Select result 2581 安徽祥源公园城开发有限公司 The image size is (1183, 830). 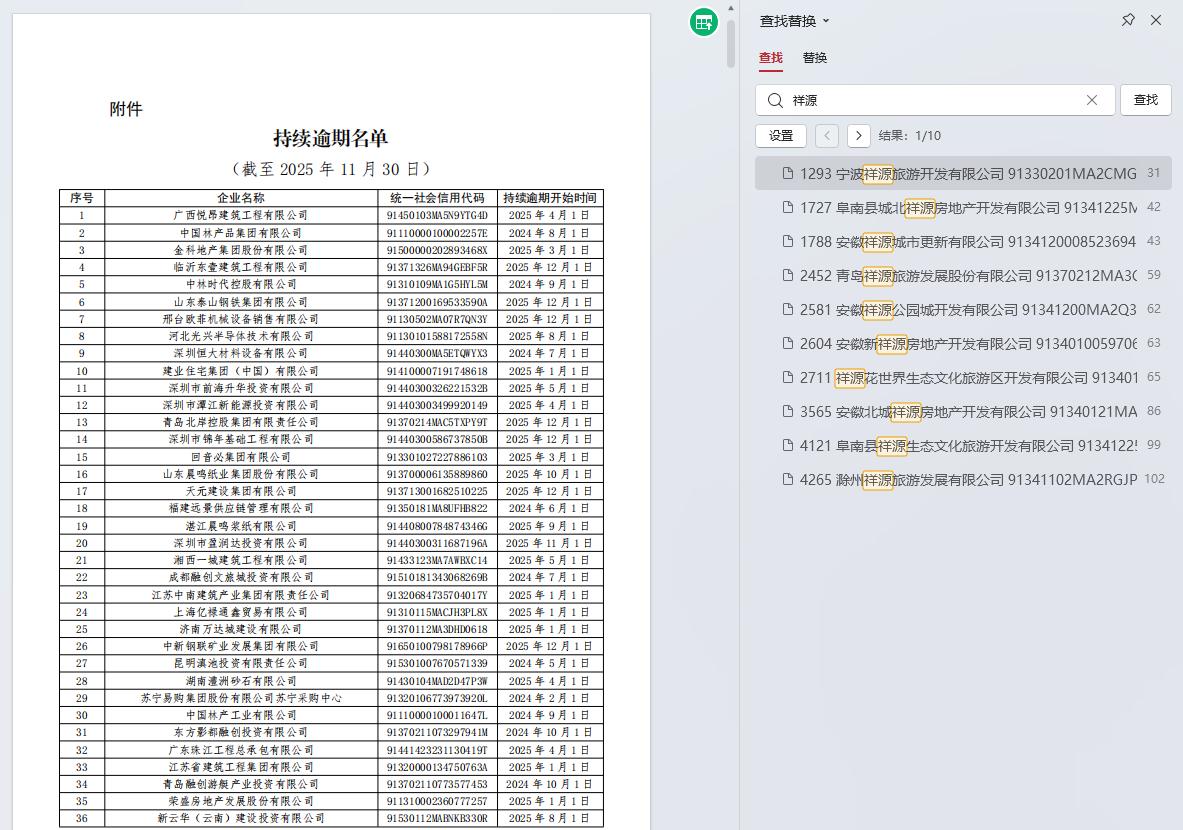[x=963, y=309]
